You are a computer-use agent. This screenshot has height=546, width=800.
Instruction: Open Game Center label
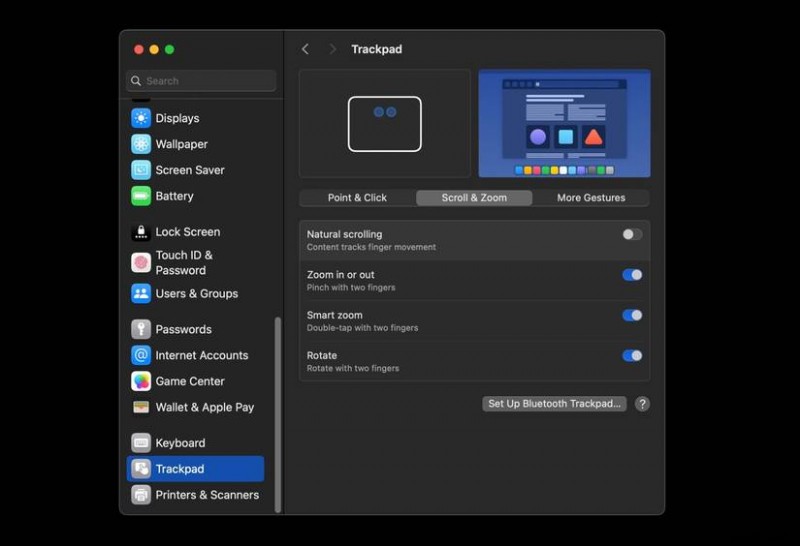click(x=190, y=381)
